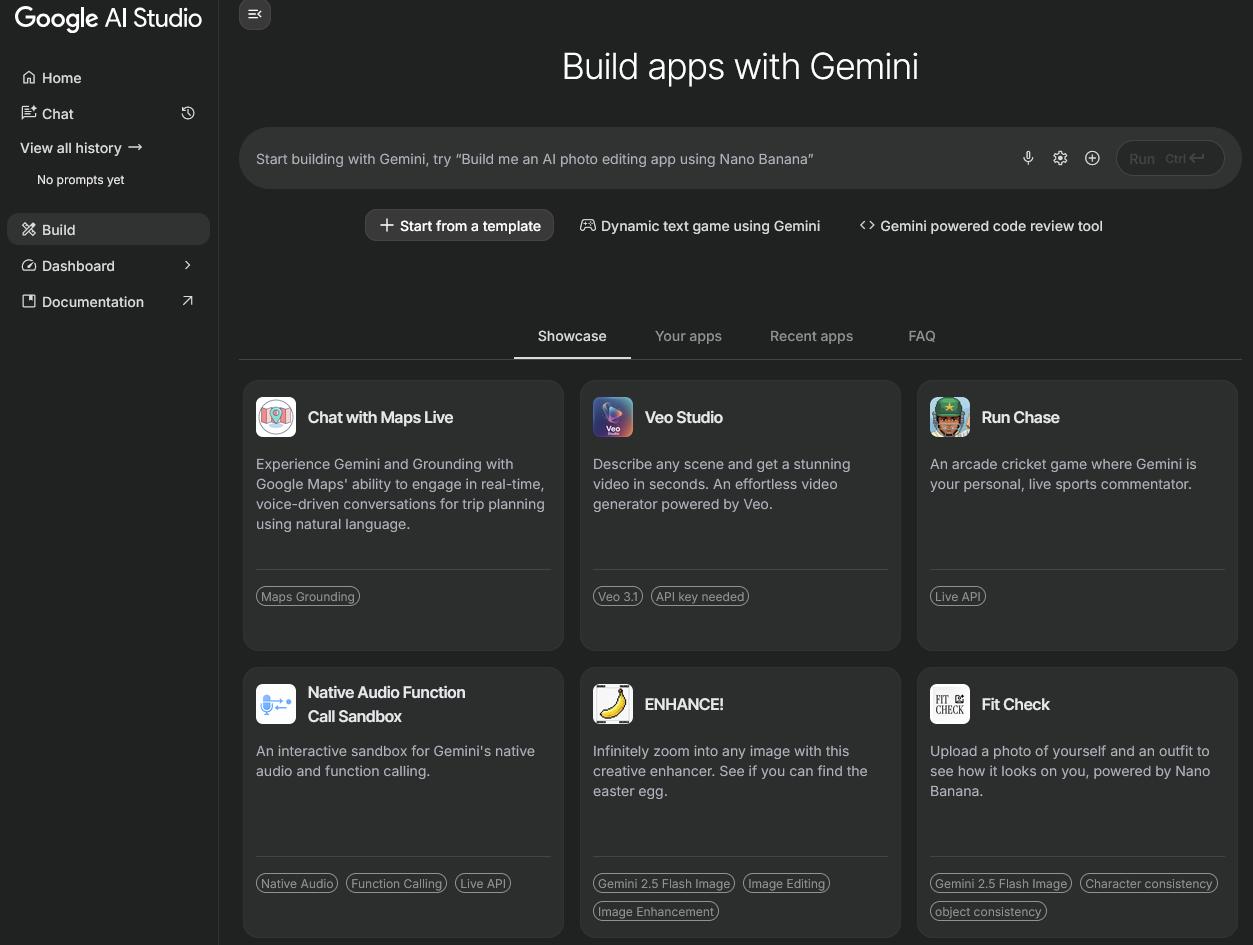The width and height of the screenshot is (1253, 945).
Task: Click the Image Editing tag
Action: point(786,884)
